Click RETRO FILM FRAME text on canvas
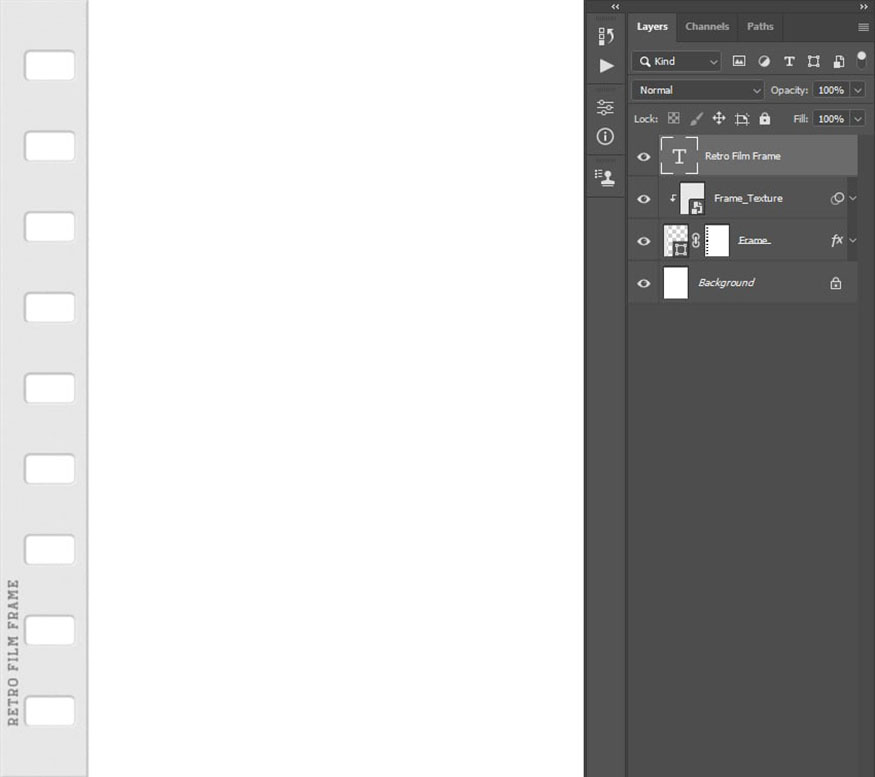This screenshot has width=875, height=777. click(13, 652)
